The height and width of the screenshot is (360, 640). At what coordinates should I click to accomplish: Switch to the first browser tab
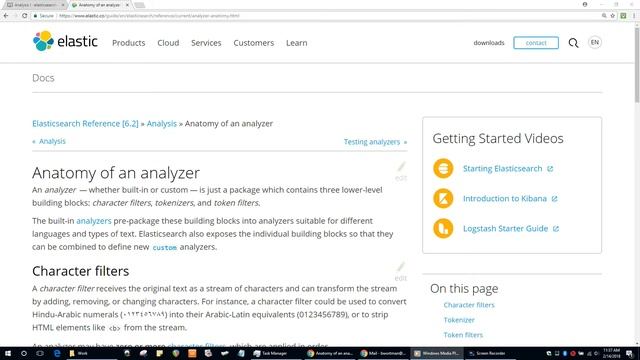[x=34, y=5]
